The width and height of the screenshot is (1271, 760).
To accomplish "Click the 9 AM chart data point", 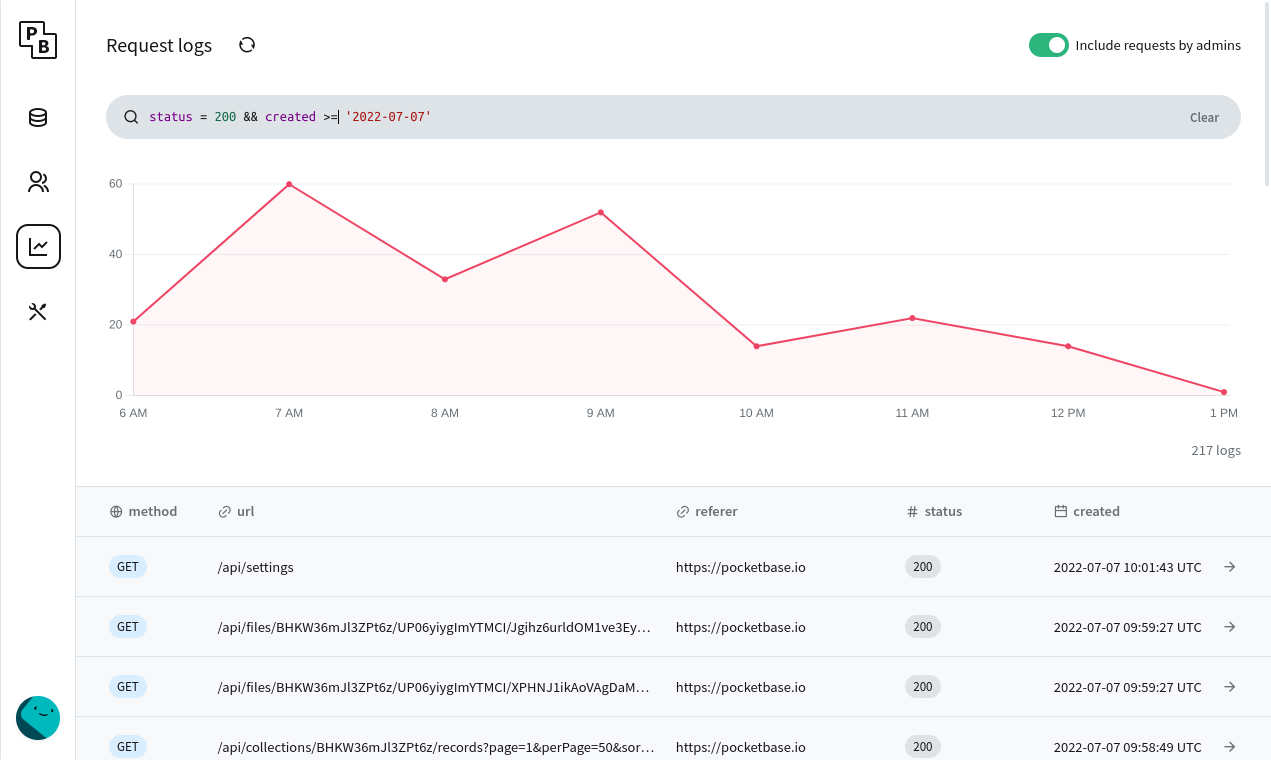I will click(x=601, y=212).
